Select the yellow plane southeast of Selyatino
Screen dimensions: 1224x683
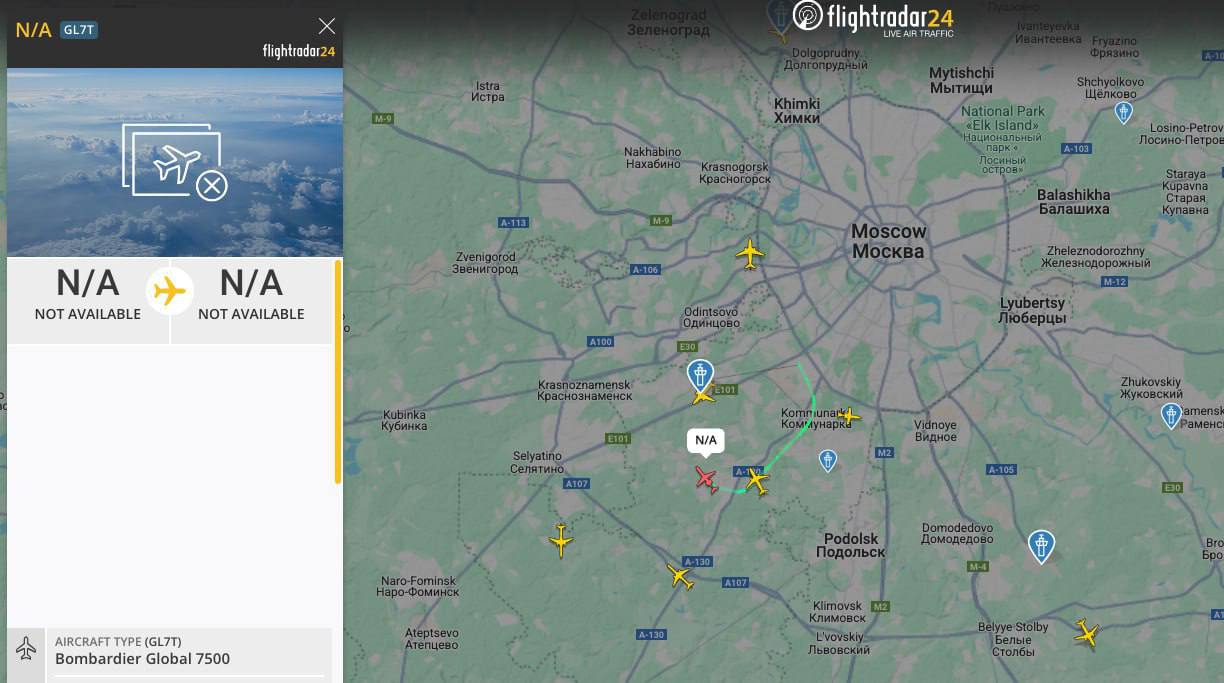click(x=561, y=540)
